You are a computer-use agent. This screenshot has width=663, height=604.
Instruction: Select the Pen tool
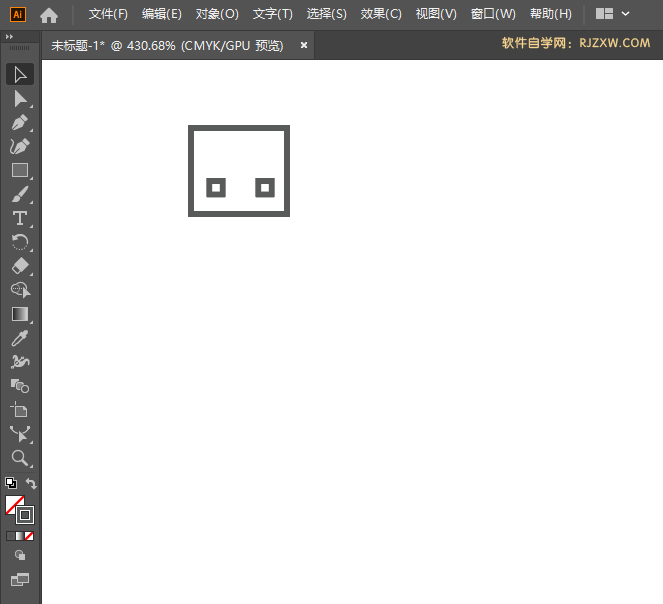[x=20, y=123]
